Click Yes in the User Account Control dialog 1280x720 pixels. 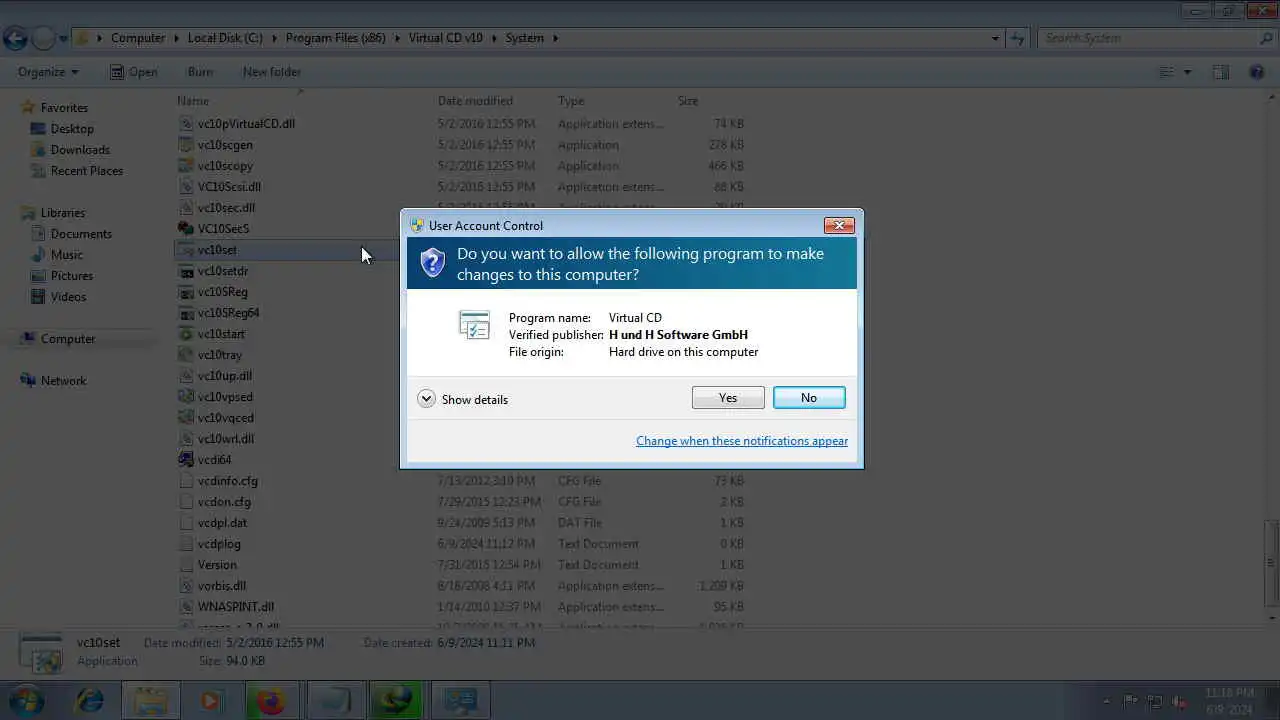[x=728, y=398]
